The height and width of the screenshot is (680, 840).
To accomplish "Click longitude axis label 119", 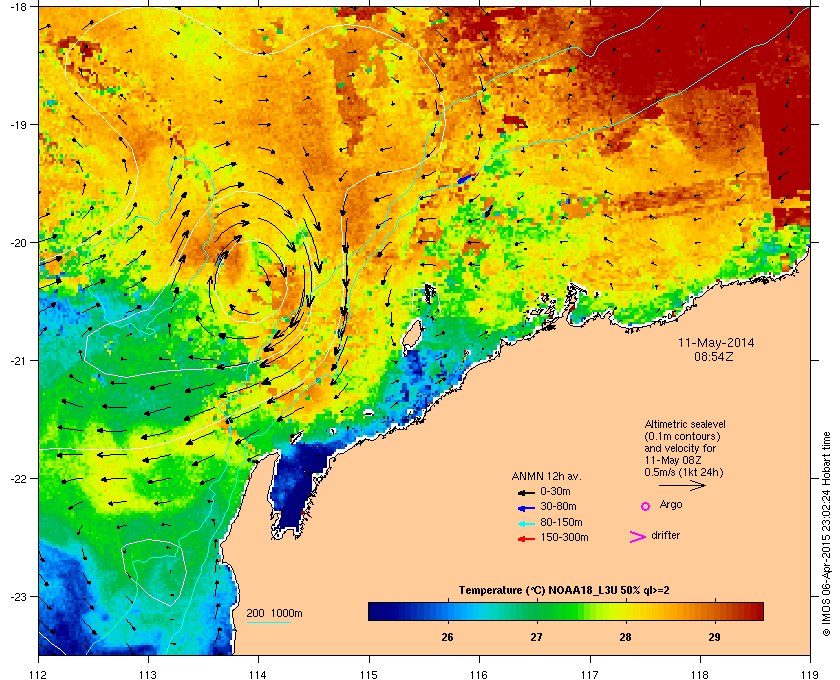I will coord(810,675).
